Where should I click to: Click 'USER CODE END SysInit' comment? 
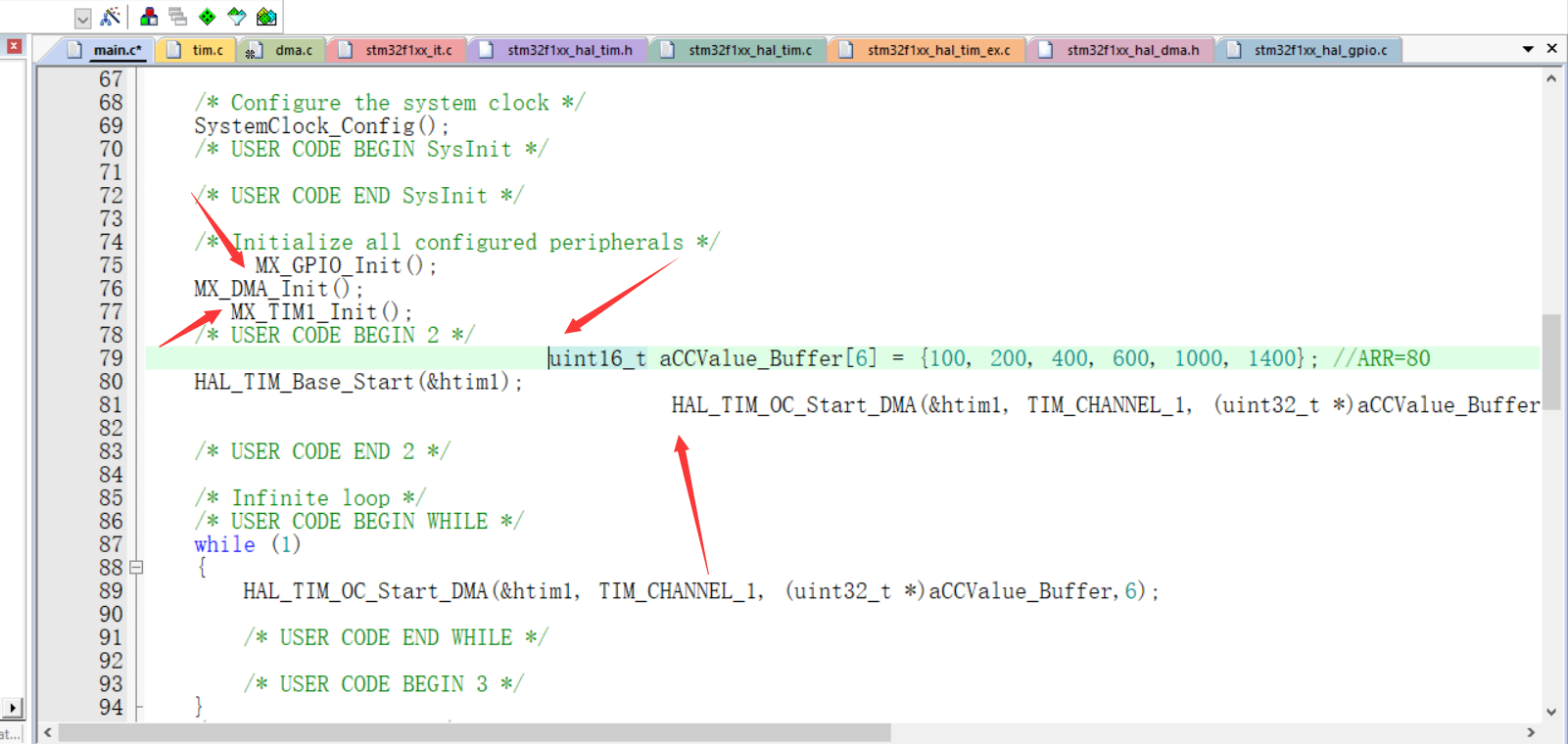pos(358,196)
